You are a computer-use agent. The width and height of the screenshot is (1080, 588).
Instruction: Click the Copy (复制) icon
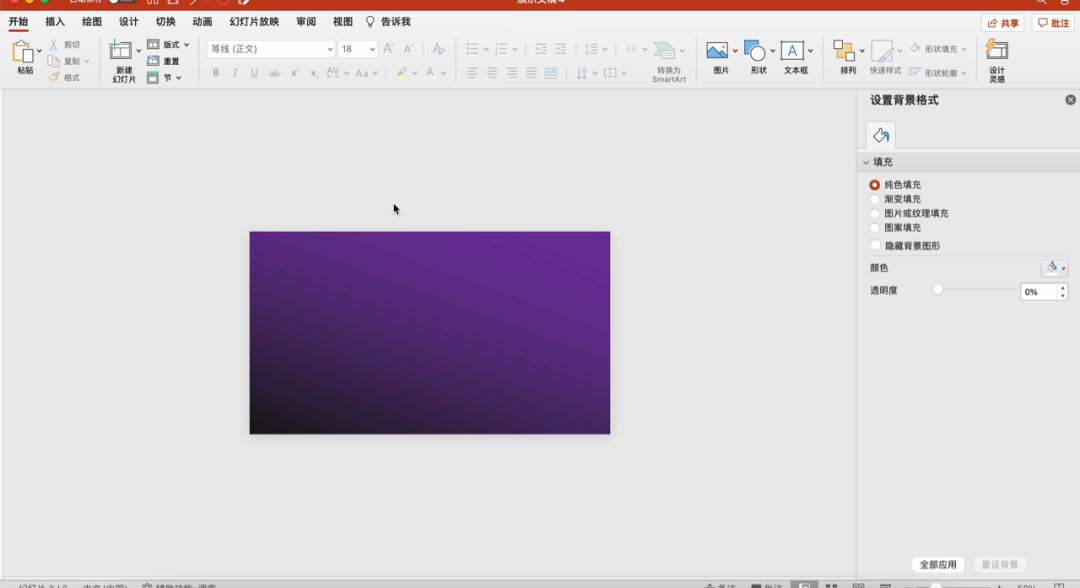coord(54,61)
